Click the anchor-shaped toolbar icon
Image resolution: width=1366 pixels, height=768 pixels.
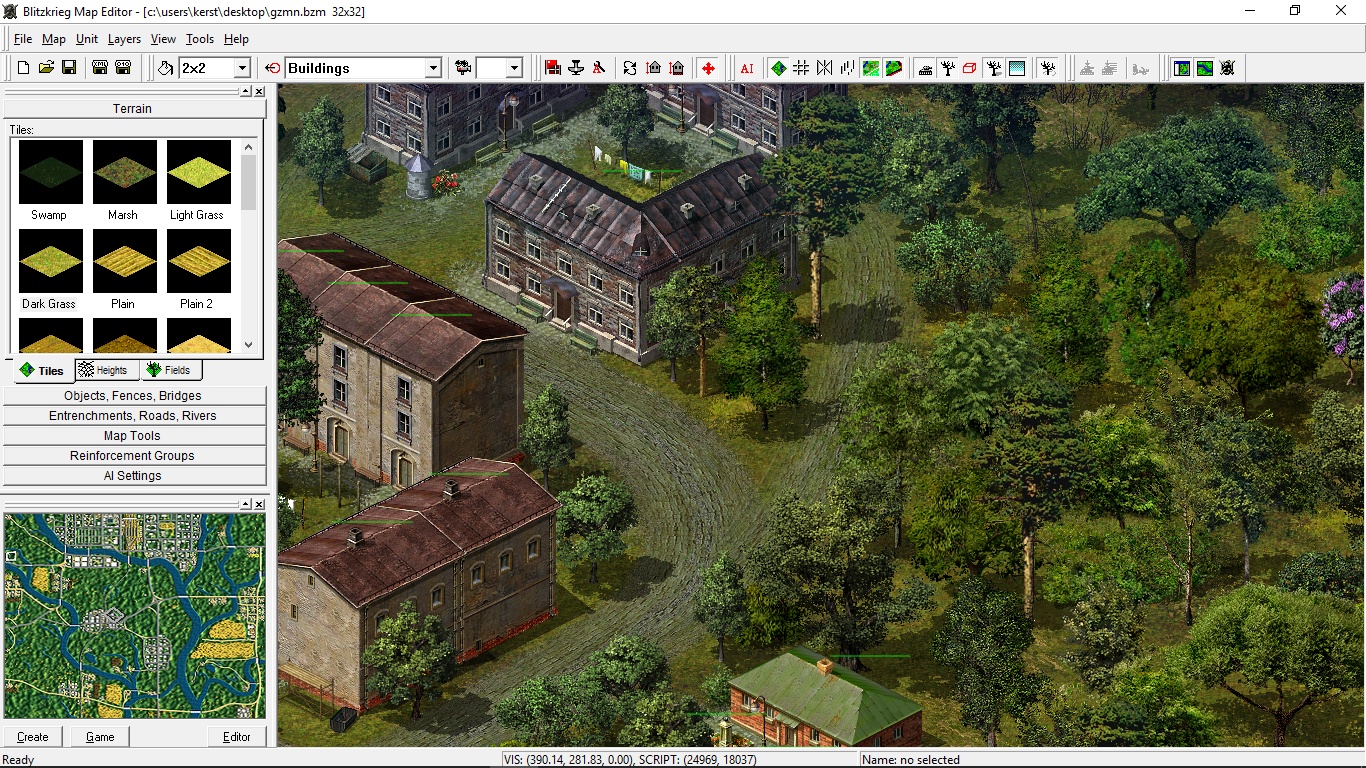[x=576, y=68]
